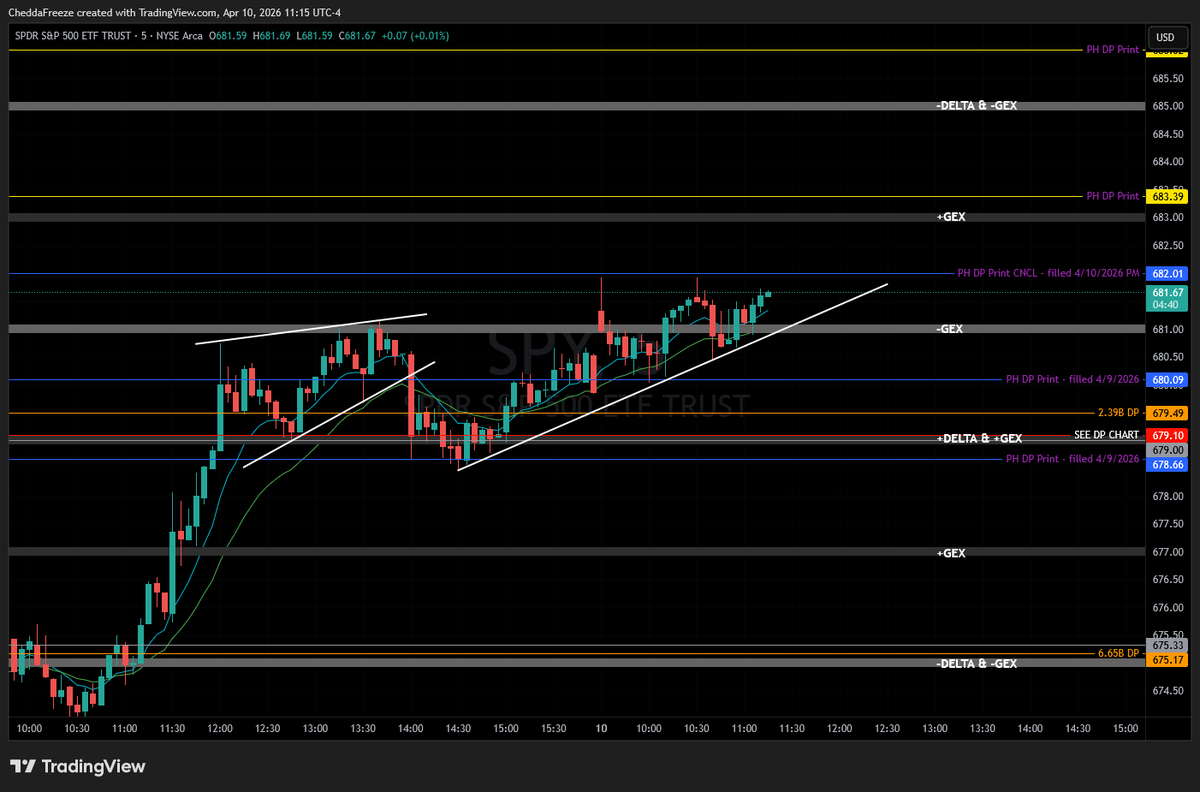The width and height of the screenshot is (1200, 792).
Task: Click the +0.07 (+0.01%) change value
Action: [416, 36]
